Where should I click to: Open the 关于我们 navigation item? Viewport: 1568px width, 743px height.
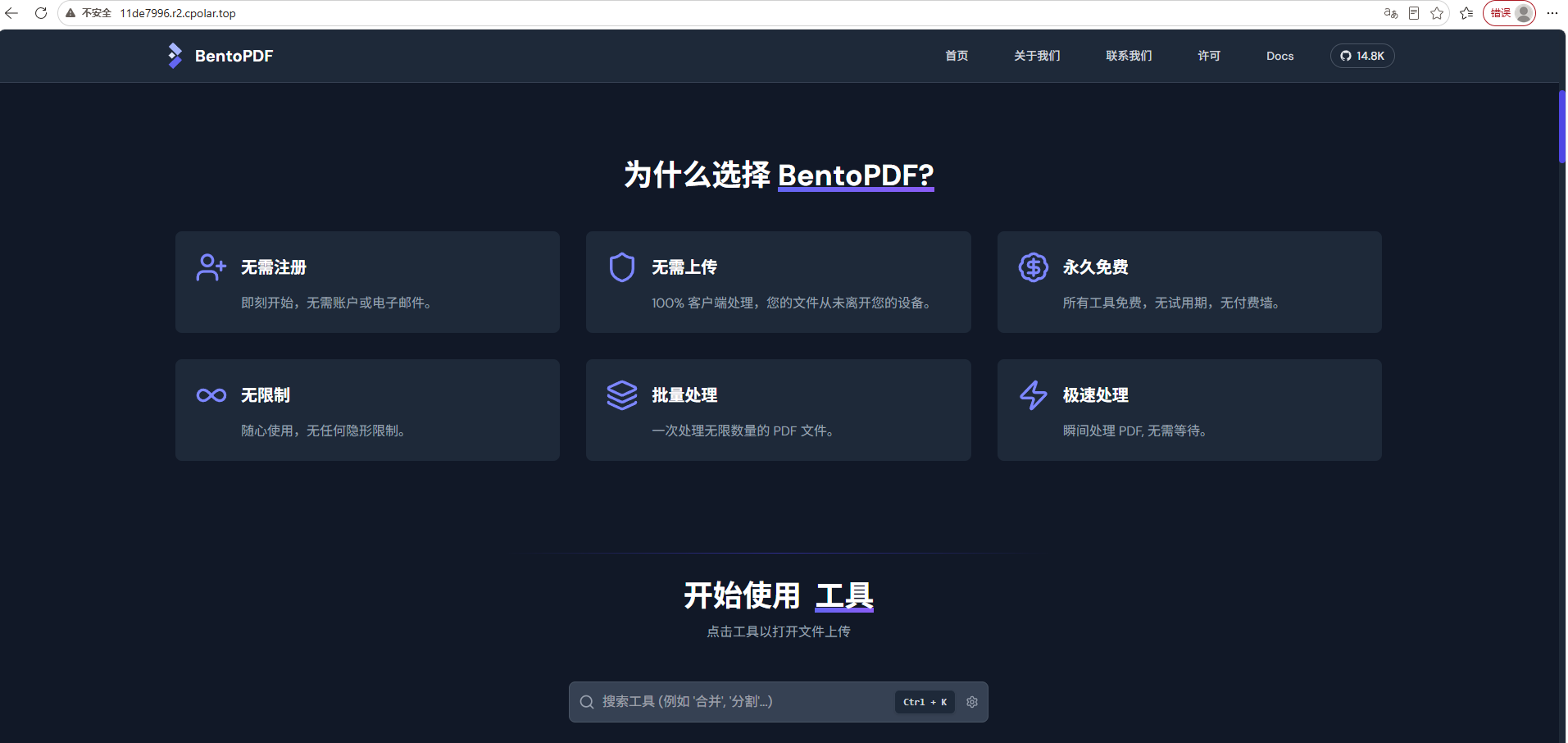tap(1037, 56)
